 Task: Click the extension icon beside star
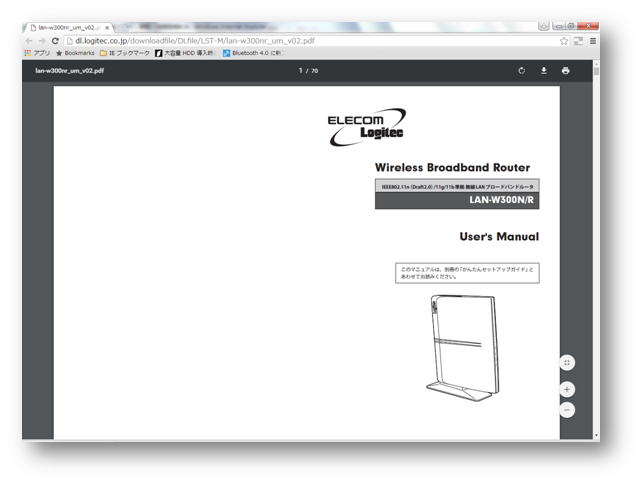pos(578,41)
